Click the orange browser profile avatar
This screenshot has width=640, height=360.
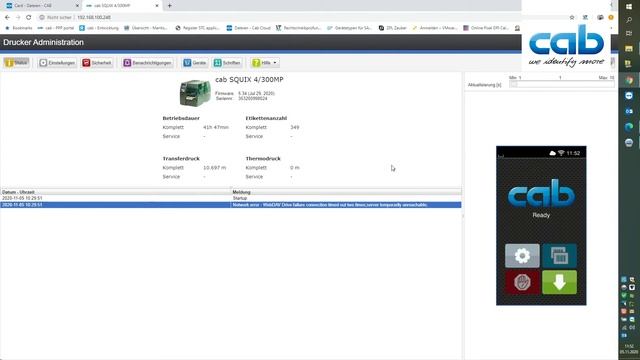611,18
